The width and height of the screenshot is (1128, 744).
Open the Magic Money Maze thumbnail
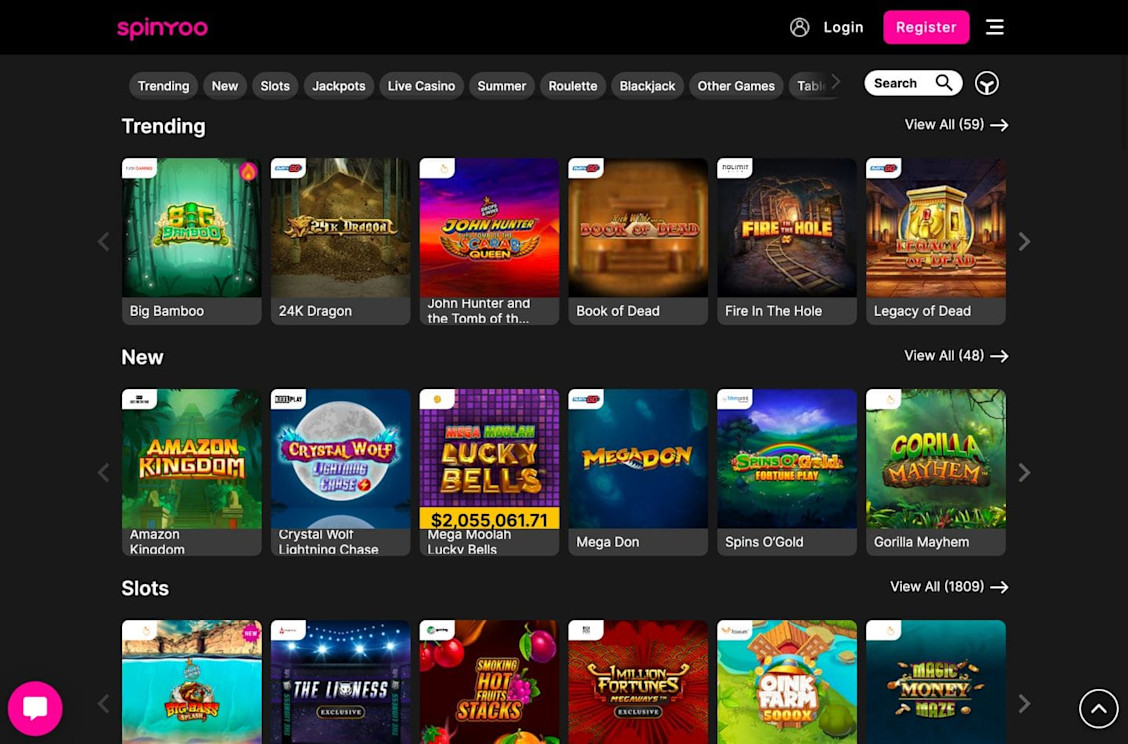pos(936,682)
